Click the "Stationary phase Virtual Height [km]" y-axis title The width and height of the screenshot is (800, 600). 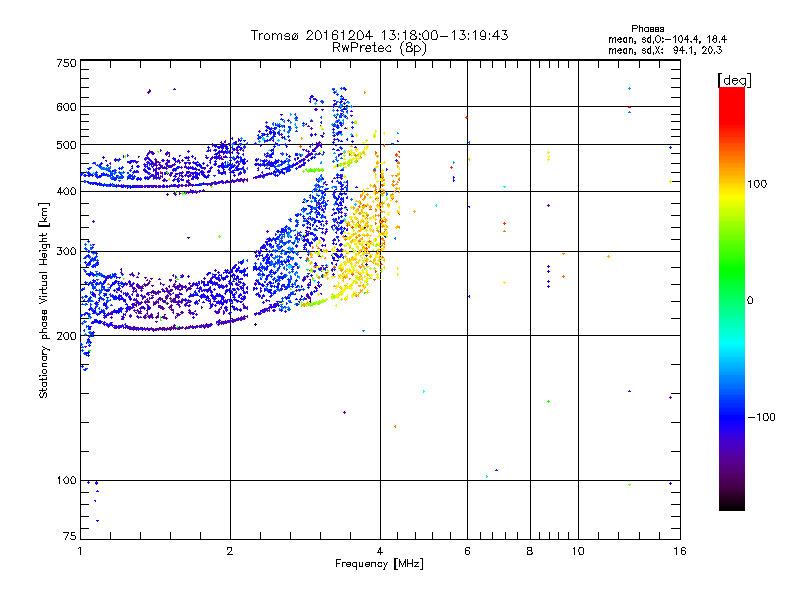pos(44,300)
